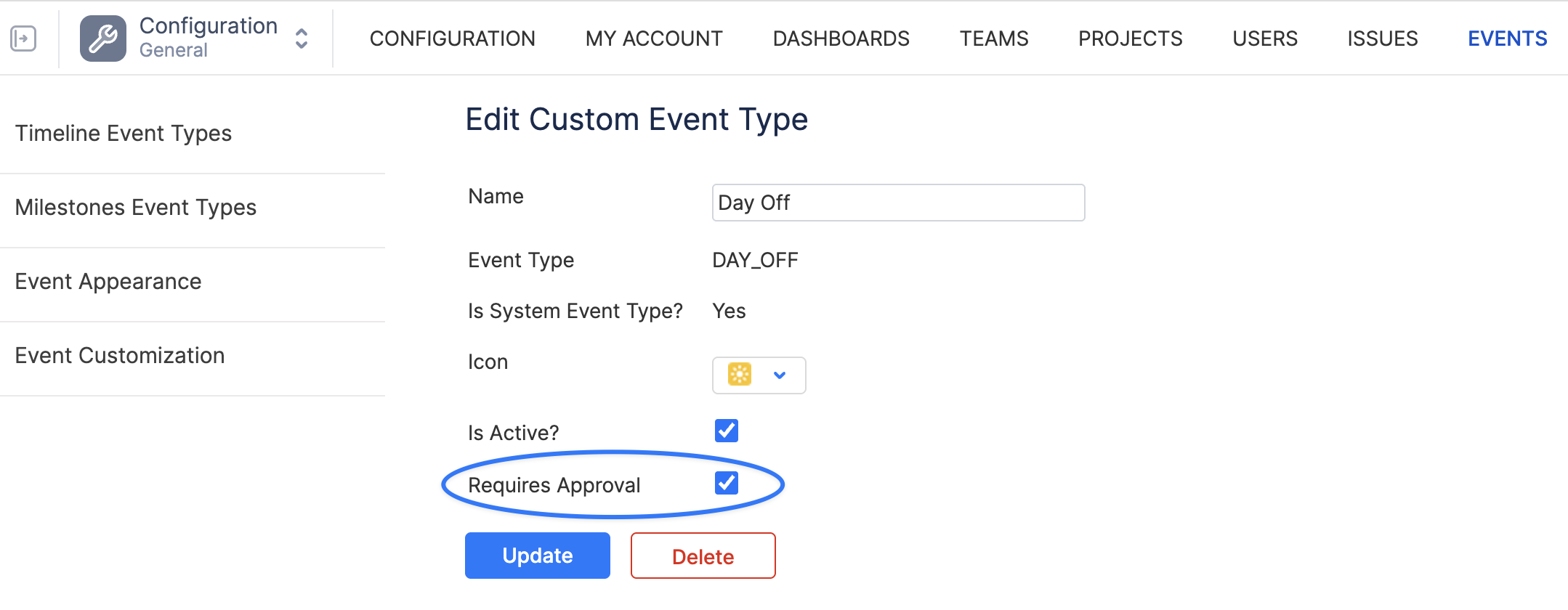Go to MY ACCOUNT tab
Screen dimensions: 1568x610
click(x=654, y=38)
